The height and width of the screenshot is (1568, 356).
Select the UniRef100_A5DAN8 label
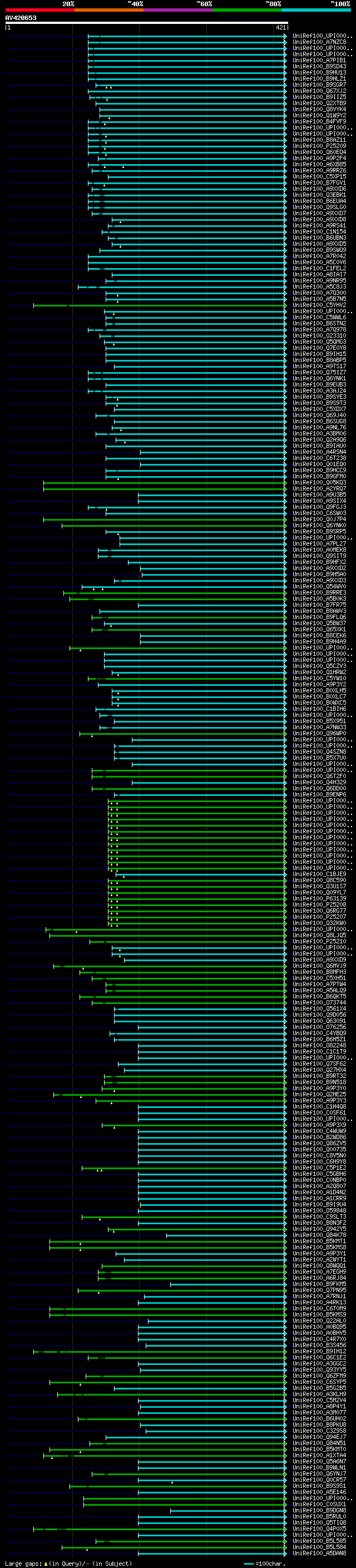click(x=319, y=1554)
